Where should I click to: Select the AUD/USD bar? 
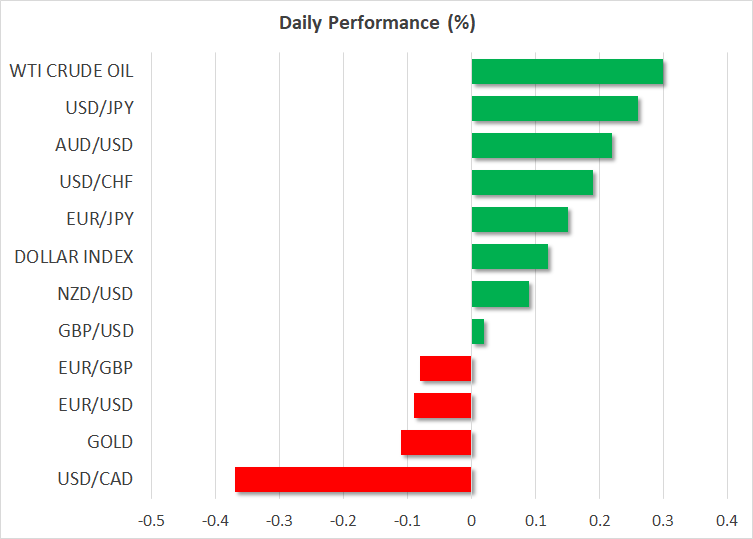pyautogui.click(x=541, y=146)
